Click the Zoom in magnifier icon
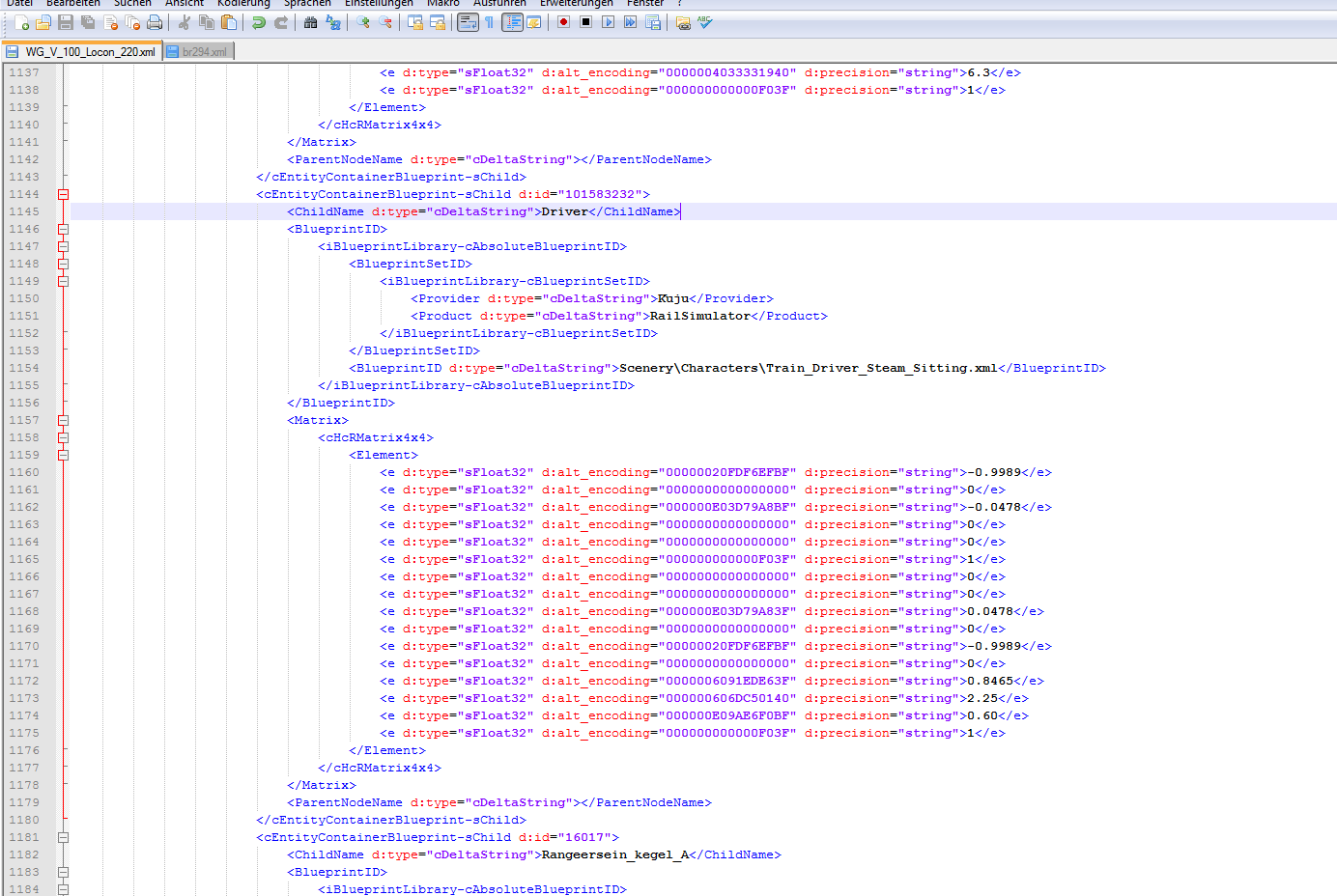This screenshot has width=1337, height=896. click(363, 22)
